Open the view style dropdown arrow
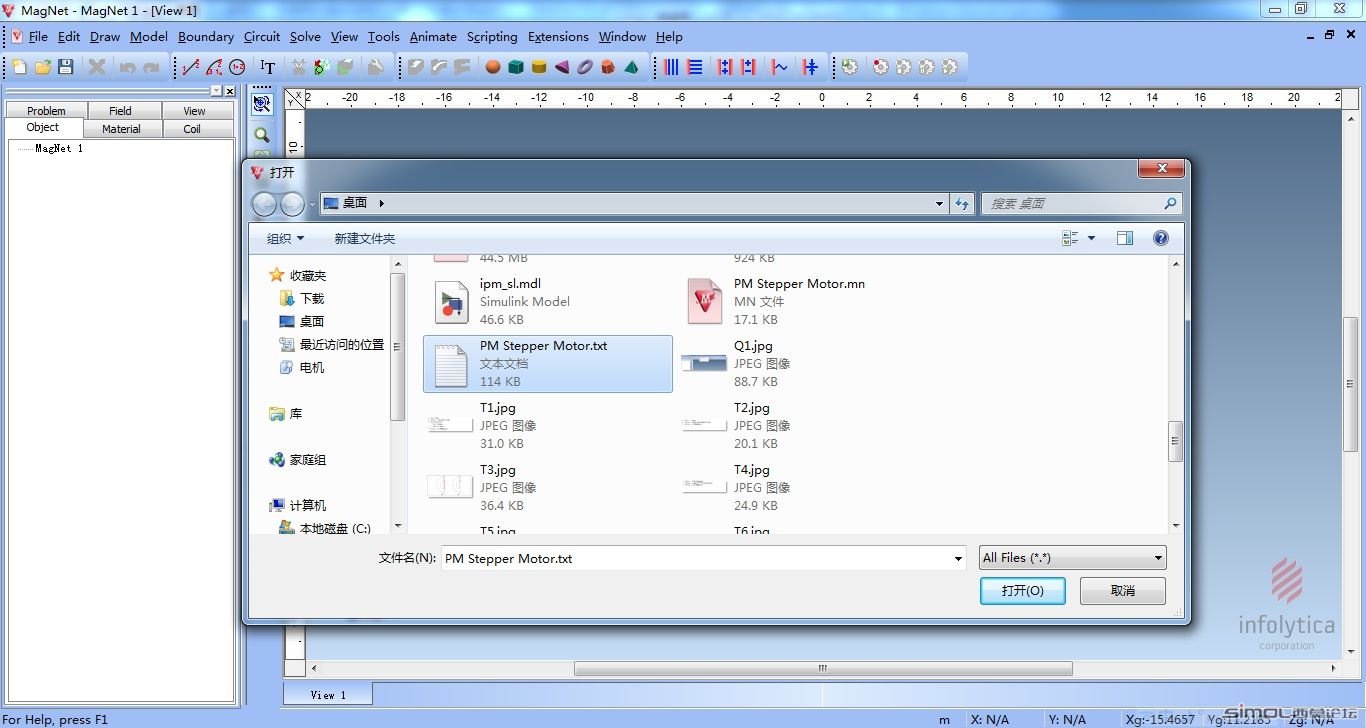The image size is (1366, 728). (x=1091, y=238)
